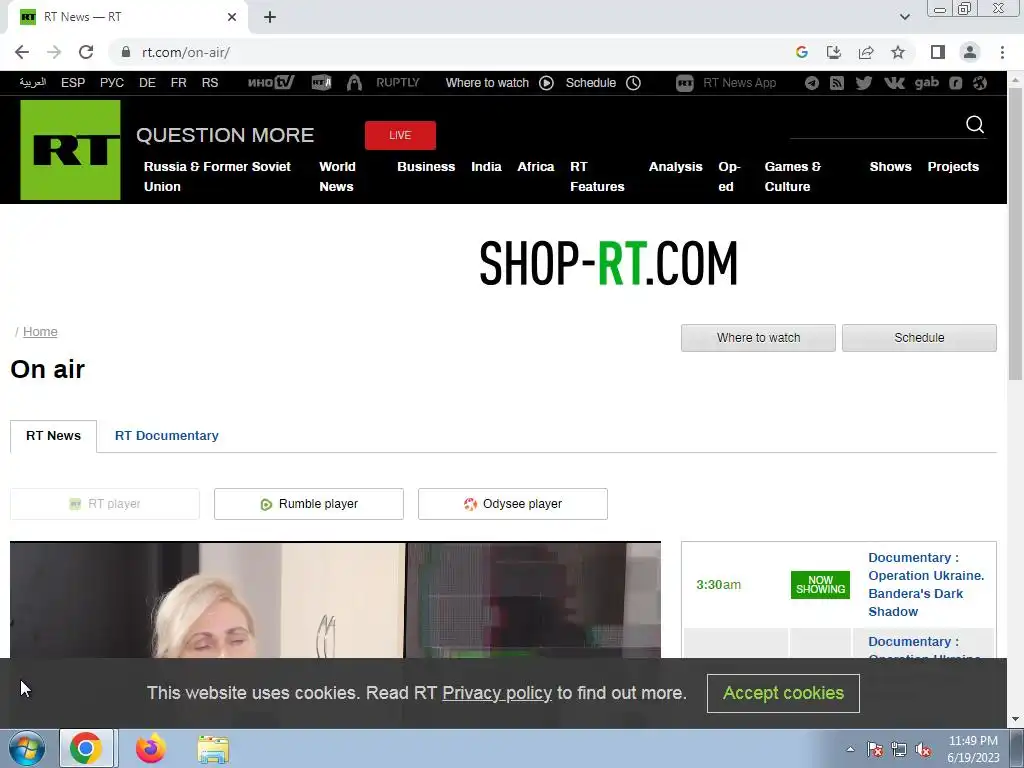Open top bar Schedule link
The width and height of the screenshot is (1024, 768).
coord(603,83)
